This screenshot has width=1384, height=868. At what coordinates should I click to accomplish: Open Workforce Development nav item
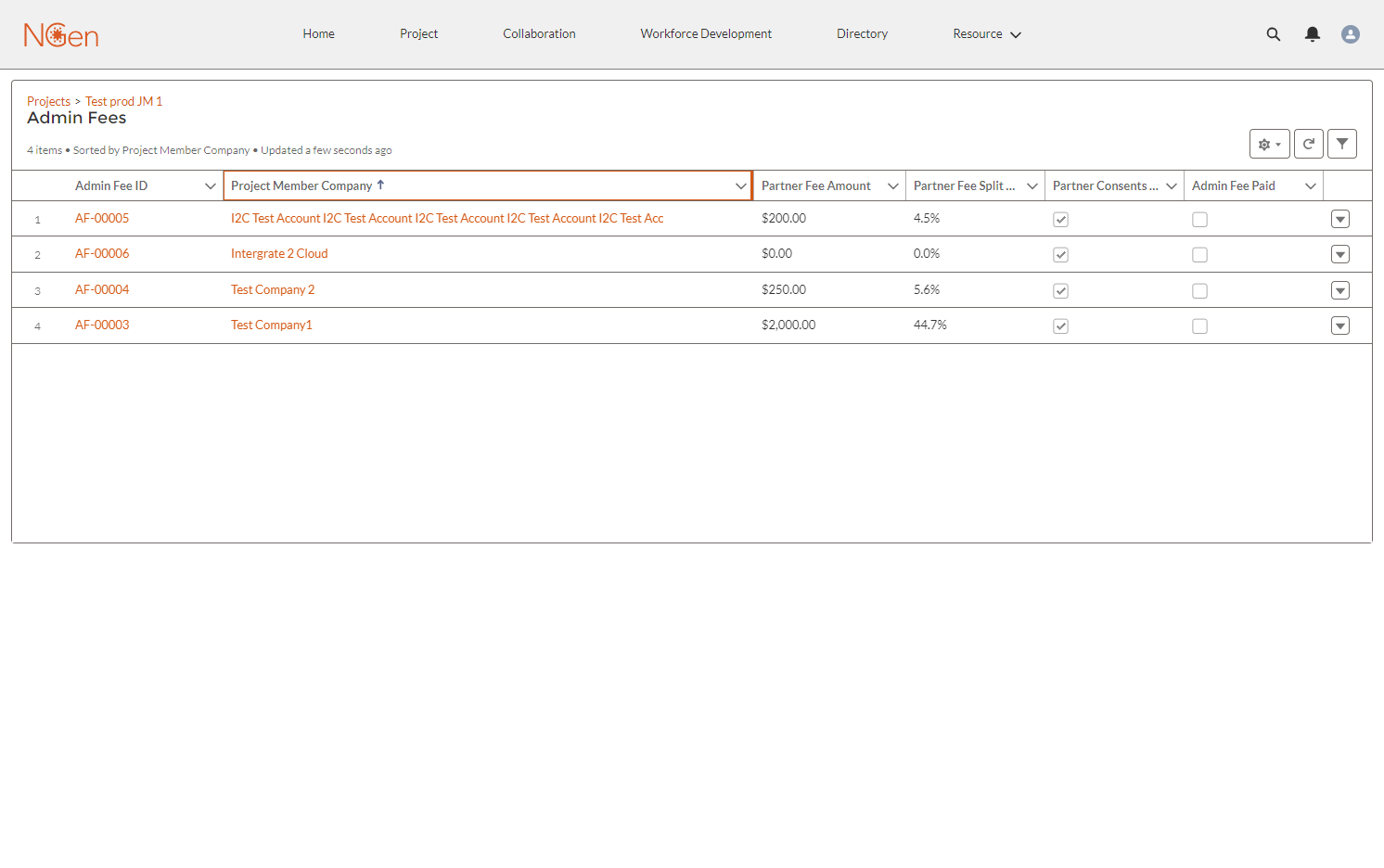706,34
